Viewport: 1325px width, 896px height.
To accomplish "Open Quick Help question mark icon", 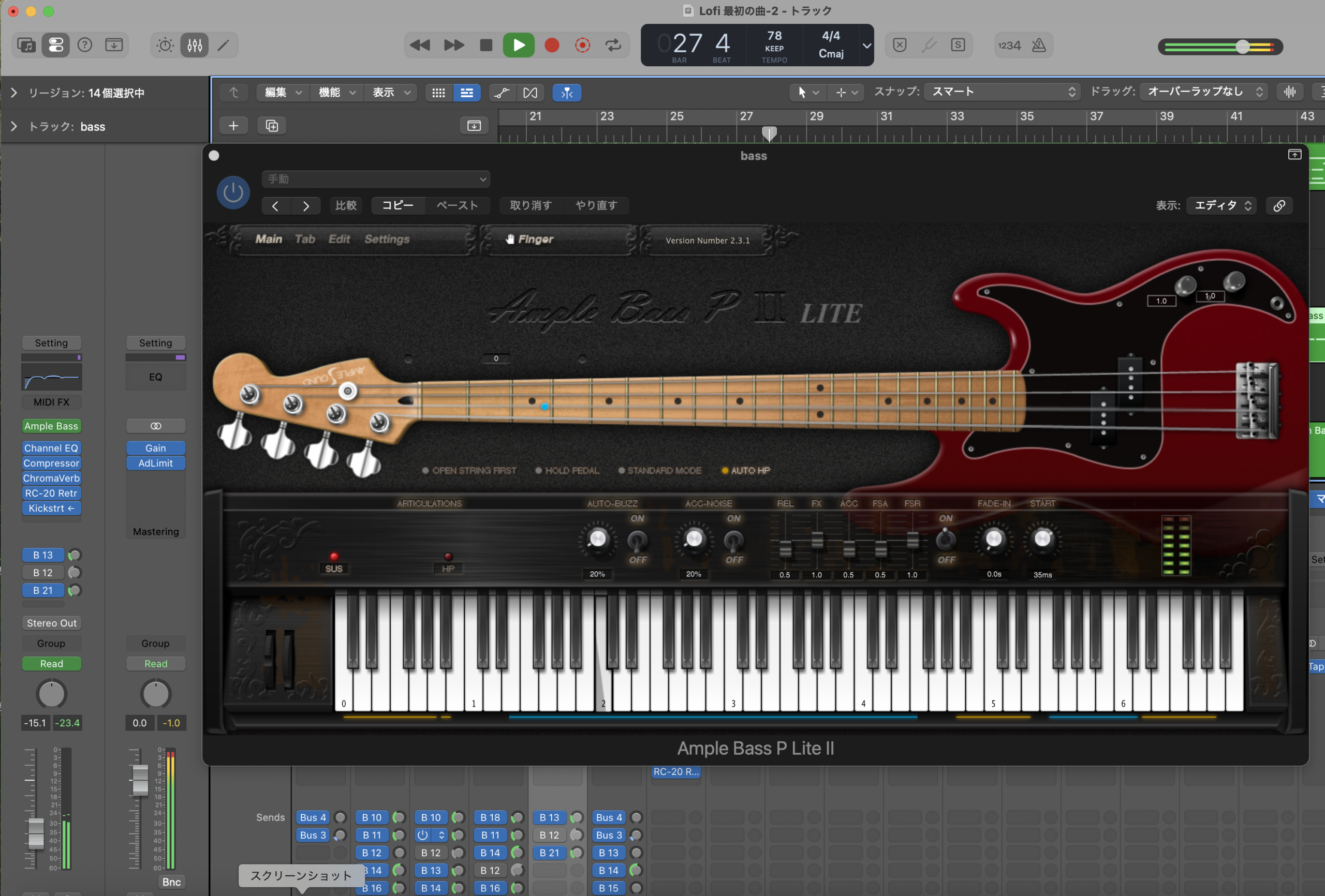I will tap(85, 45).
